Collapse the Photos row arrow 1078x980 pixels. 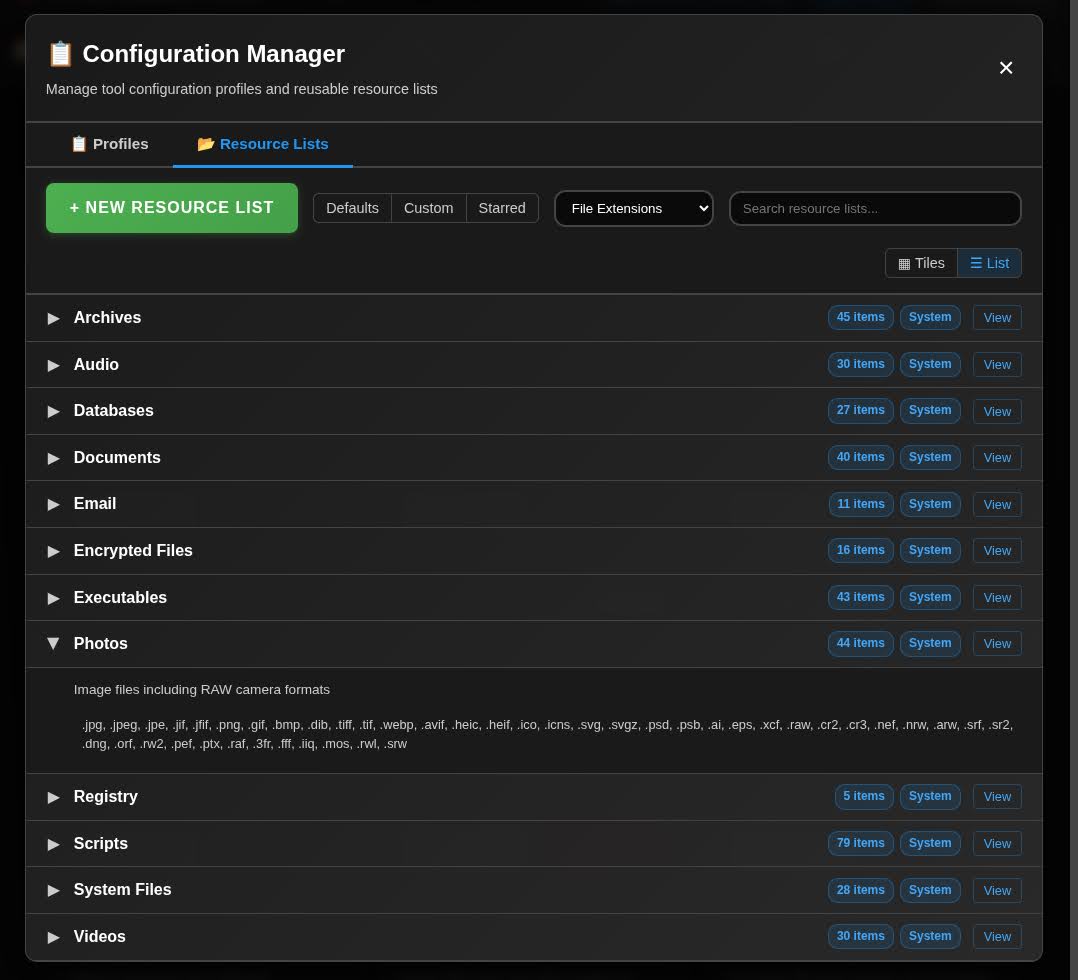coord(53,644)
